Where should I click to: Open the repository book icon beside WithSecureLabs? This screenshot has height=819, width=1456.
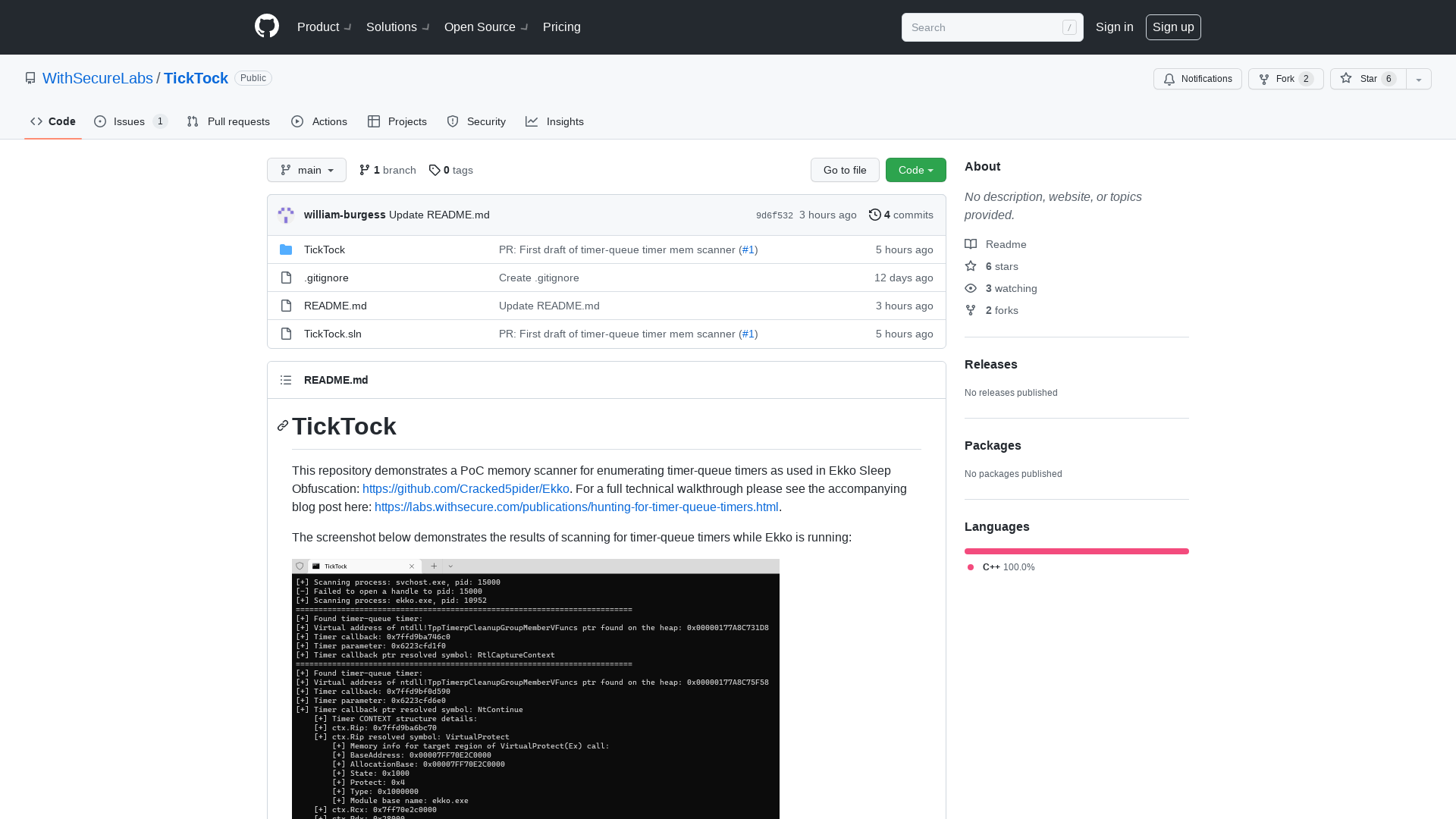pyautogui.click(x=30, y=78)
